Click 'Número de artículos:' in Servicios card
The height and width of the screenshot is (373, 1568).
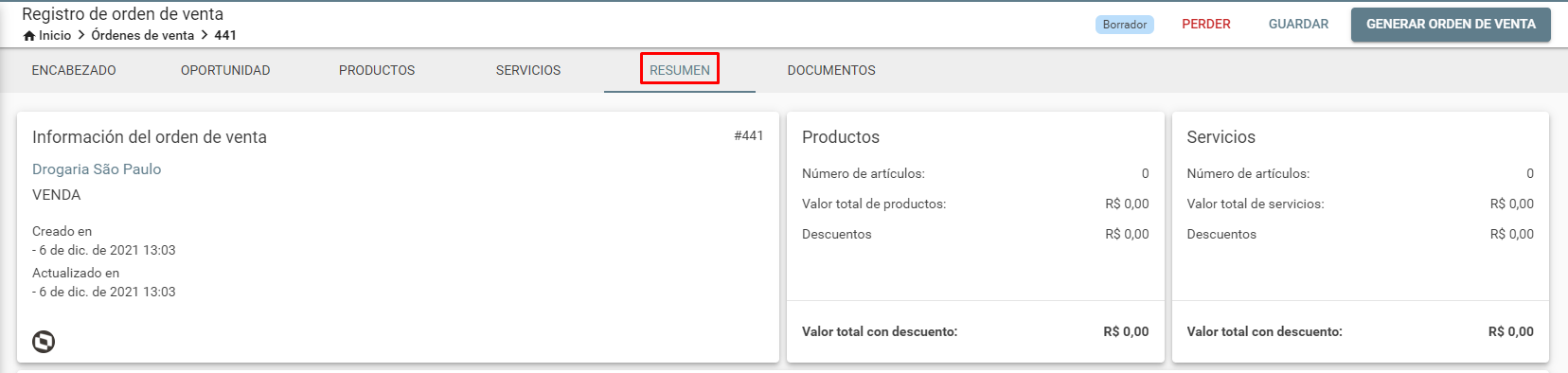tap(1248, 173)
